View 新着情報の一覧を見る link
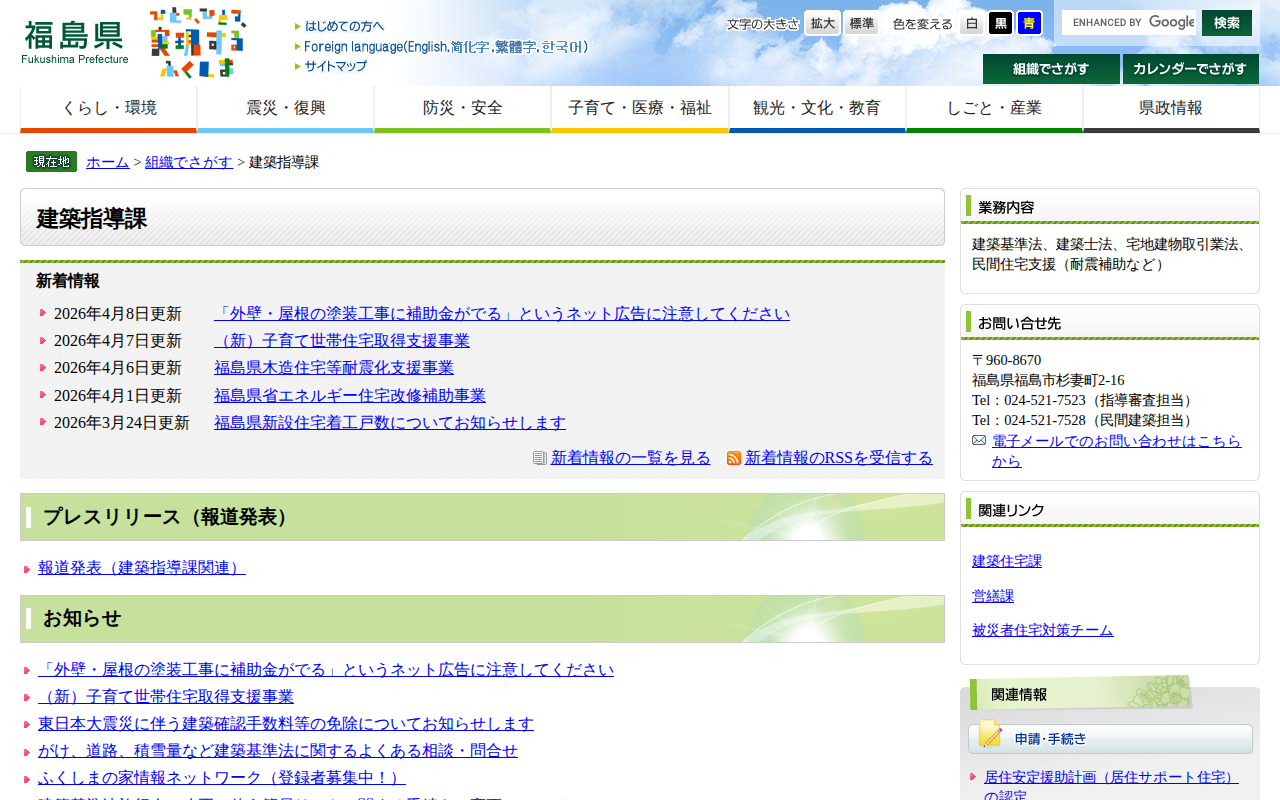Screen dimensions: 1280x800 tap(631, 458)
